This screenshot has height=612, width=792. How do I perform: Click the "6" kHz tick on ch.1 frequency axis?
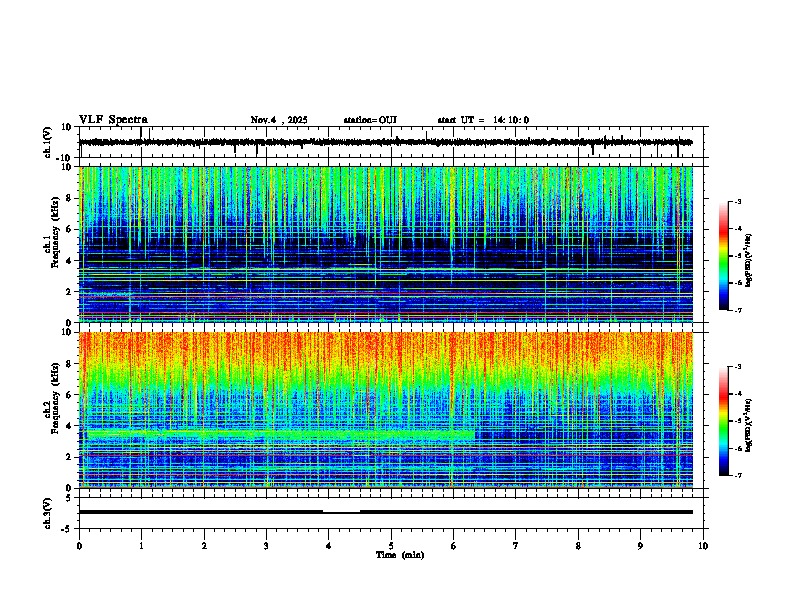click(69, 229)
